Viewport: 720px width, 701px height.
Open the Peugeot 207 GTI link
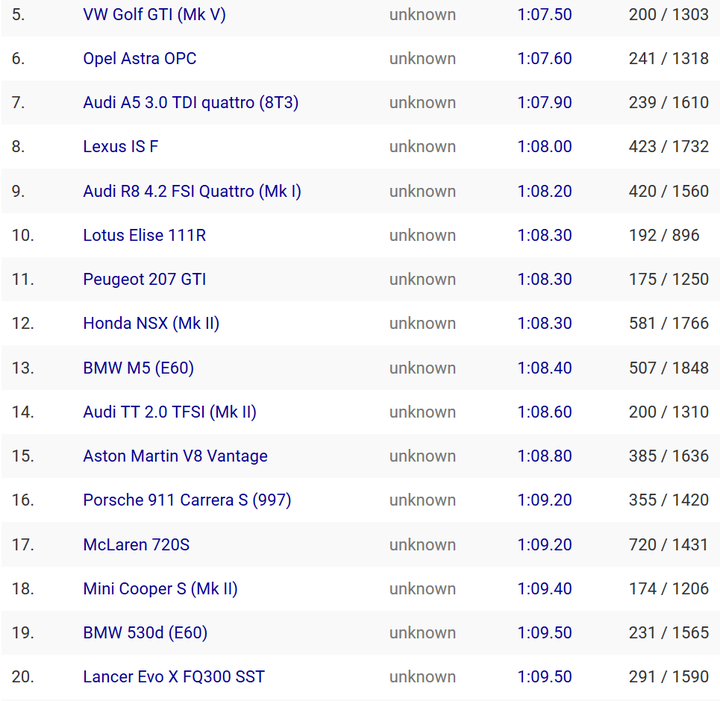[x=144, y=280]
